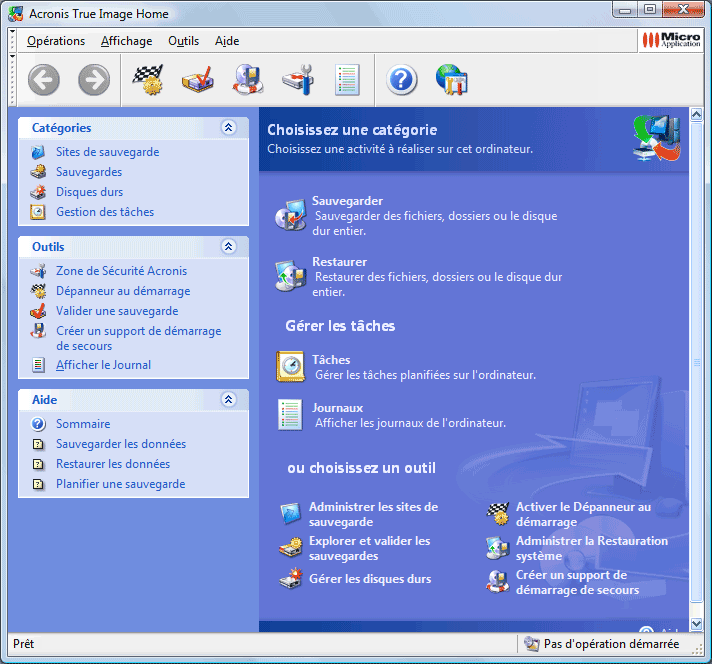This screenshot has width=712, height=664.
Task: Click the Restaurer heading in main panel
Action: [340, 262]
